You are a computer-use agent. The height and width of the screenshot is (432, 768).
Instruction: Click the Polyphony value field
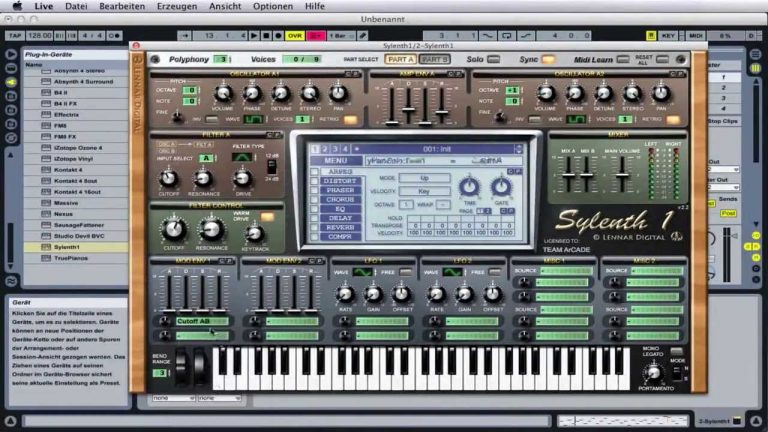pyautogui.click(x=222, y=59)
